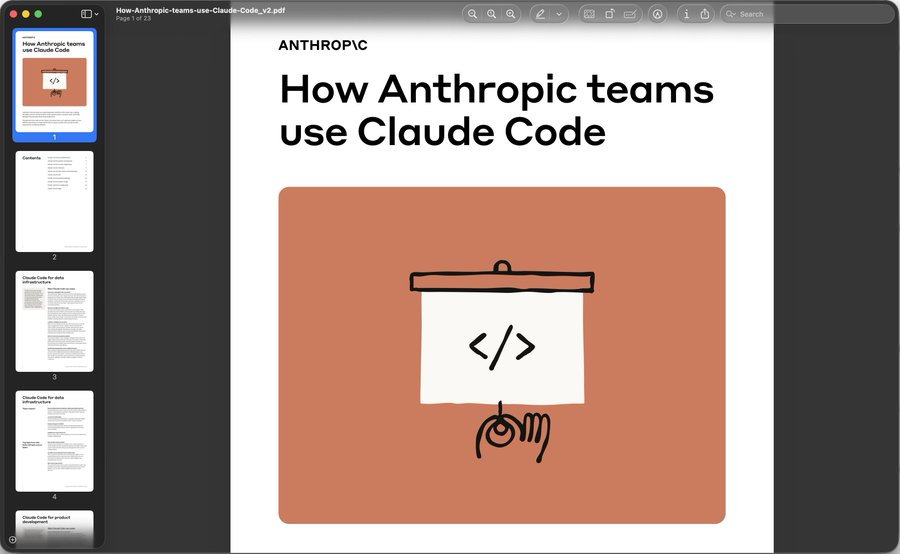Click into the Search field
Screen dimensions: 900x554
(807, 14)
